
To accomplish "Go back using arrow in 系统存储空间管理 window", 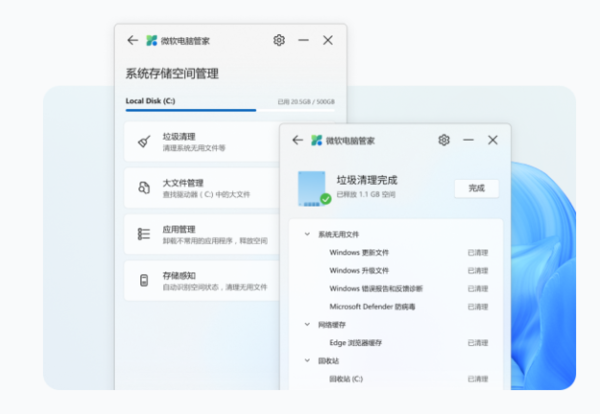I will 132,40.
